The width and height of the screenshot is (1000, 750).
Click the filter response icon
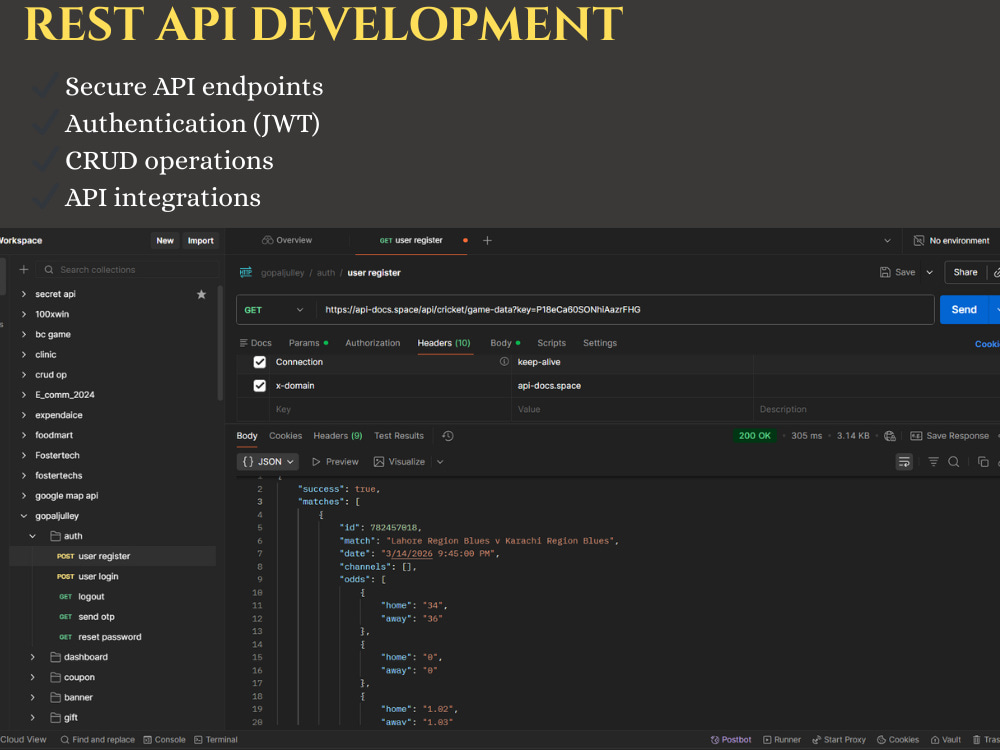(933, 462)
